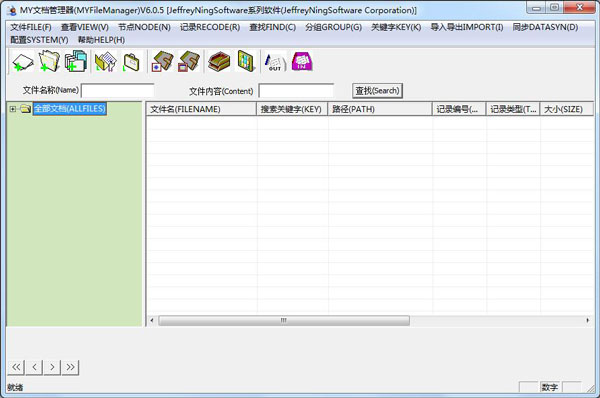Click the folder with document link icon
This screenshot has width=600, height=398.
coord(105,62)
